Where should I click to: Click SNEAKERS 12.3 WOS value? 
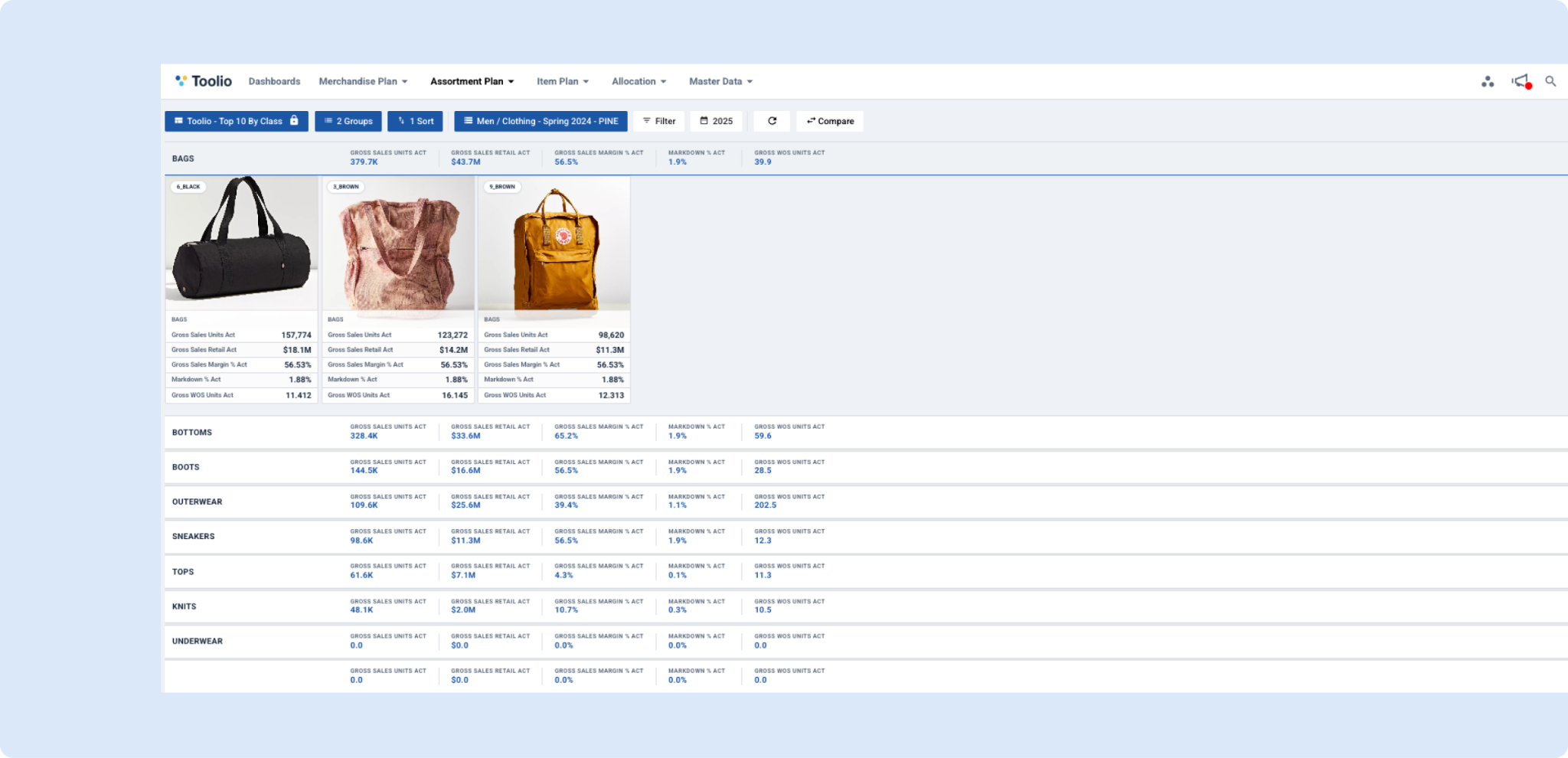point(763,541)
